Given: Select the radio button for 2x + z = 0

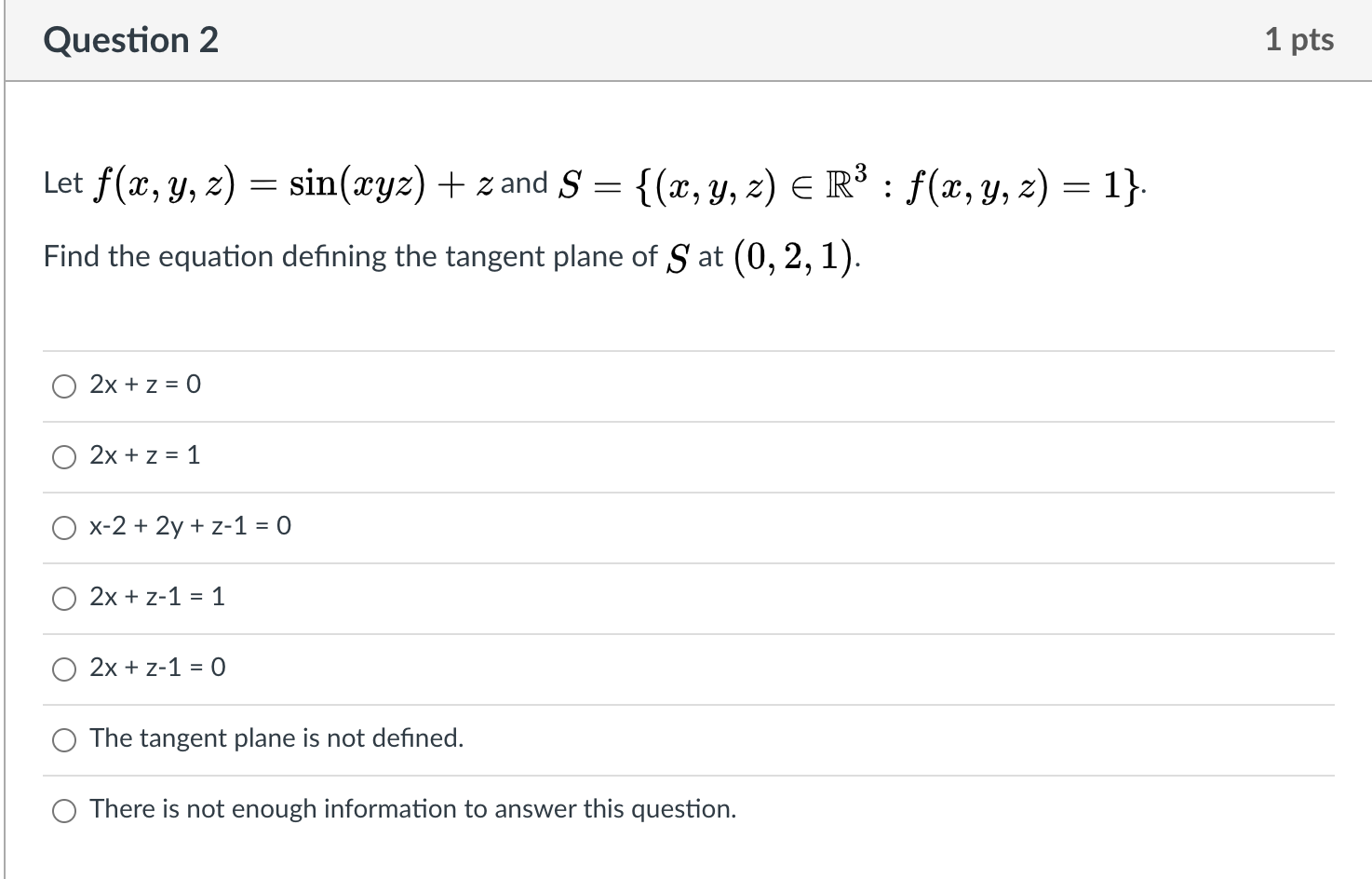Looking at the screenshot, I should point(64,386).
